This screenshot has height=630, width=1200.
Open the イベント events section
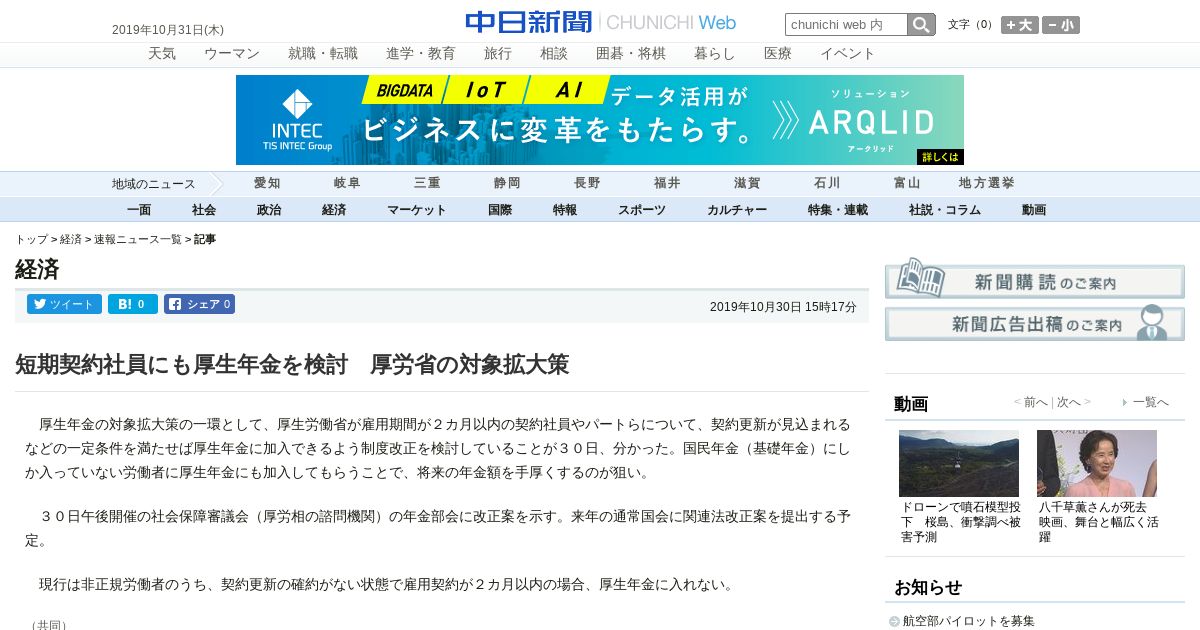pos(848,54)
